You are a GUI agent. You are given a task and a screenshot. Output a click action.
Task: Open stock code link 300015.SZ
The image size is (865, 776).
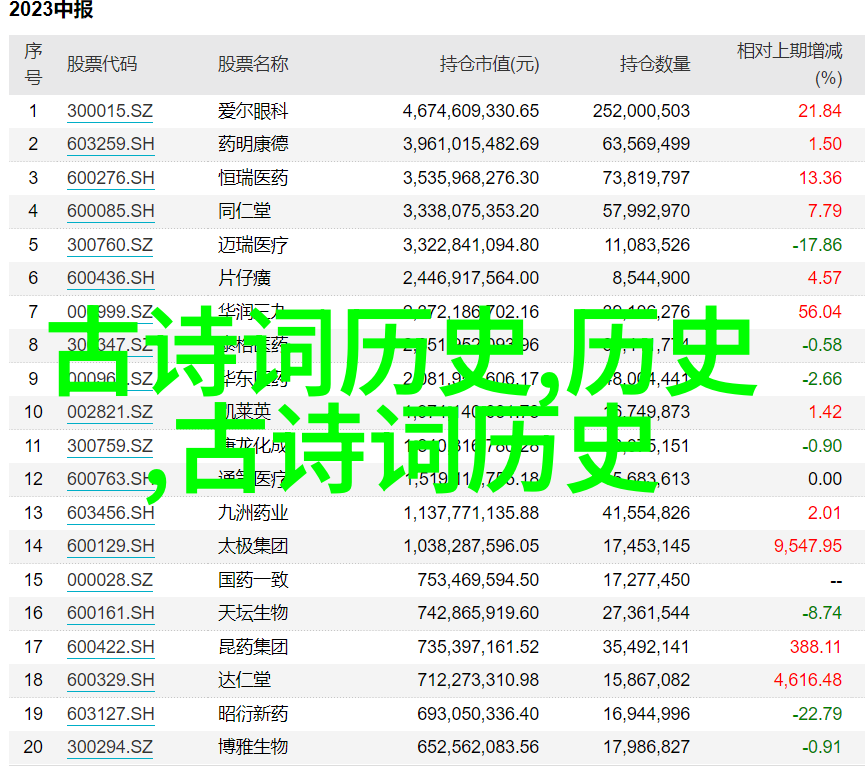[110, 111]
